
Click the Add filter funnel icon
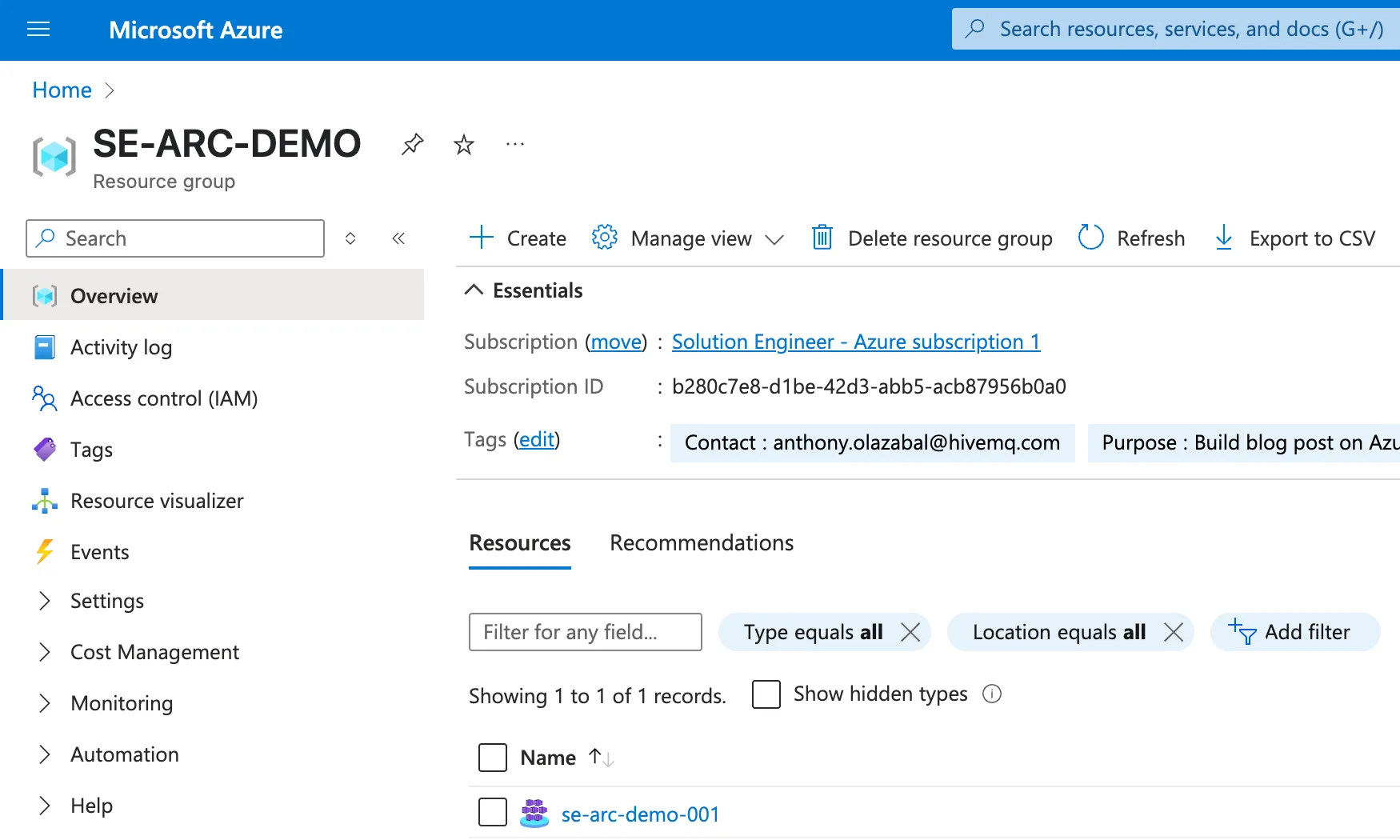(x=1242, y=631)
